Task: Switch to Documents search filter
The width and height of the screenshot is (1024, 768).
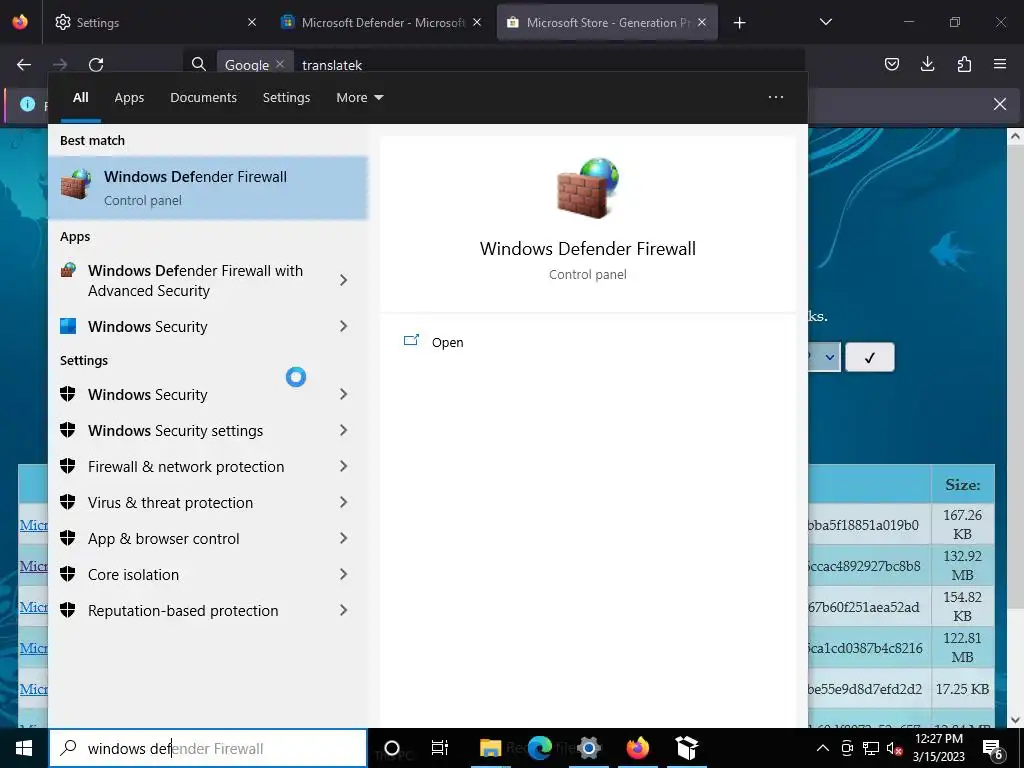Action: pos(203,97)
